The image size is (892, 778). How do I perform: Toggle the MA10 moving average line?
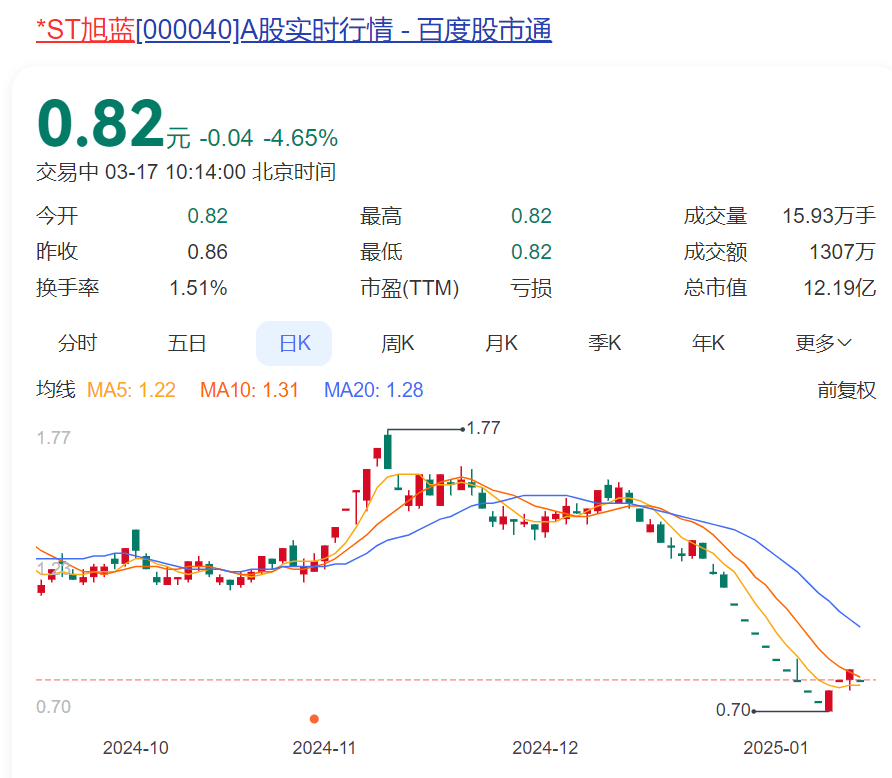[x=249, y=391]
